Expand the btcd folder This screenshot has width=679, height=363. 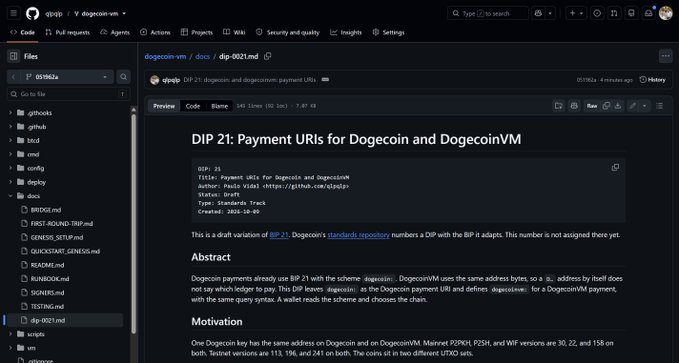coord(10,141)
